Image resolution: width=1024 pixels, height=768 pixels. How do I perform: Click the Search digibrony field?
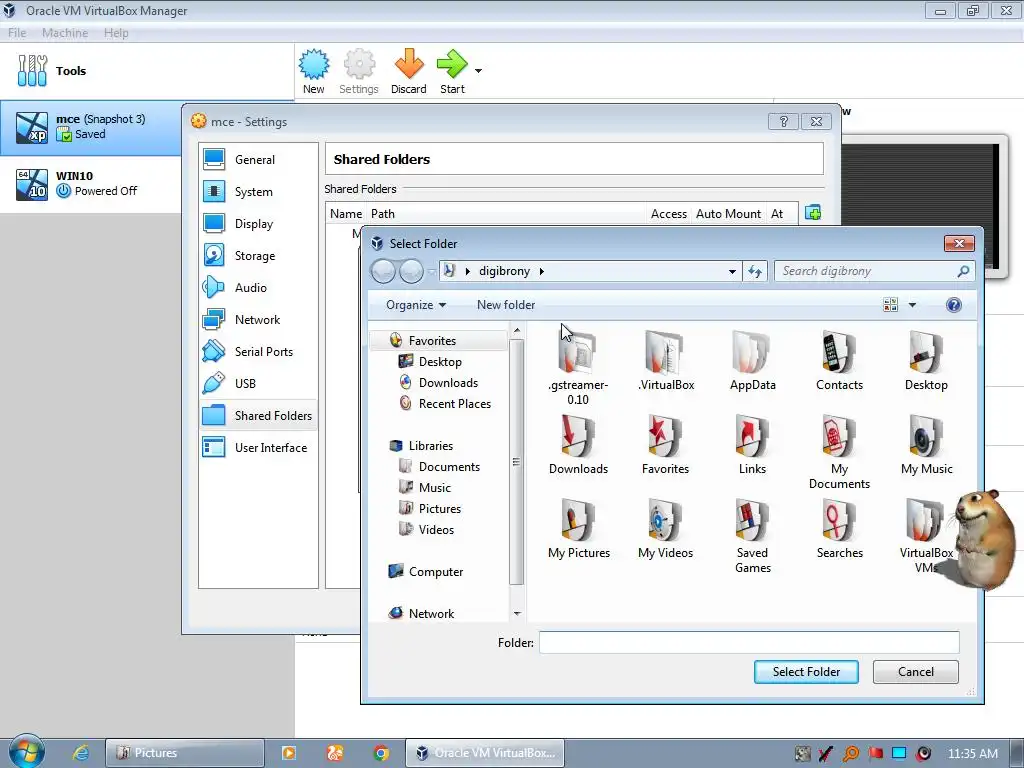(874, 271)
